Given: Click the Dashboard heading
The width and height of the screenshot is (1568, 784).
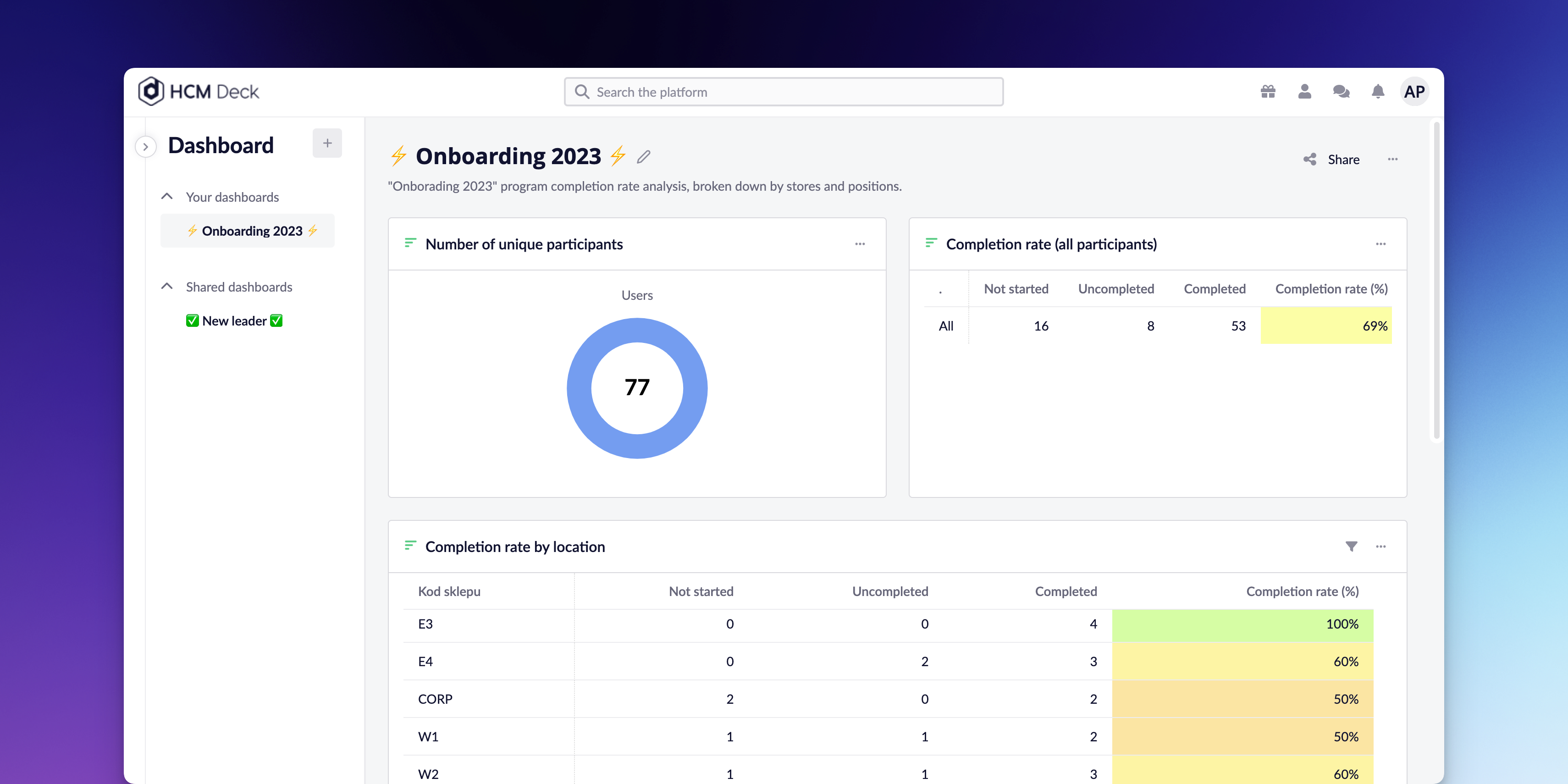Looking at the screenshot, I should point(221,145).
